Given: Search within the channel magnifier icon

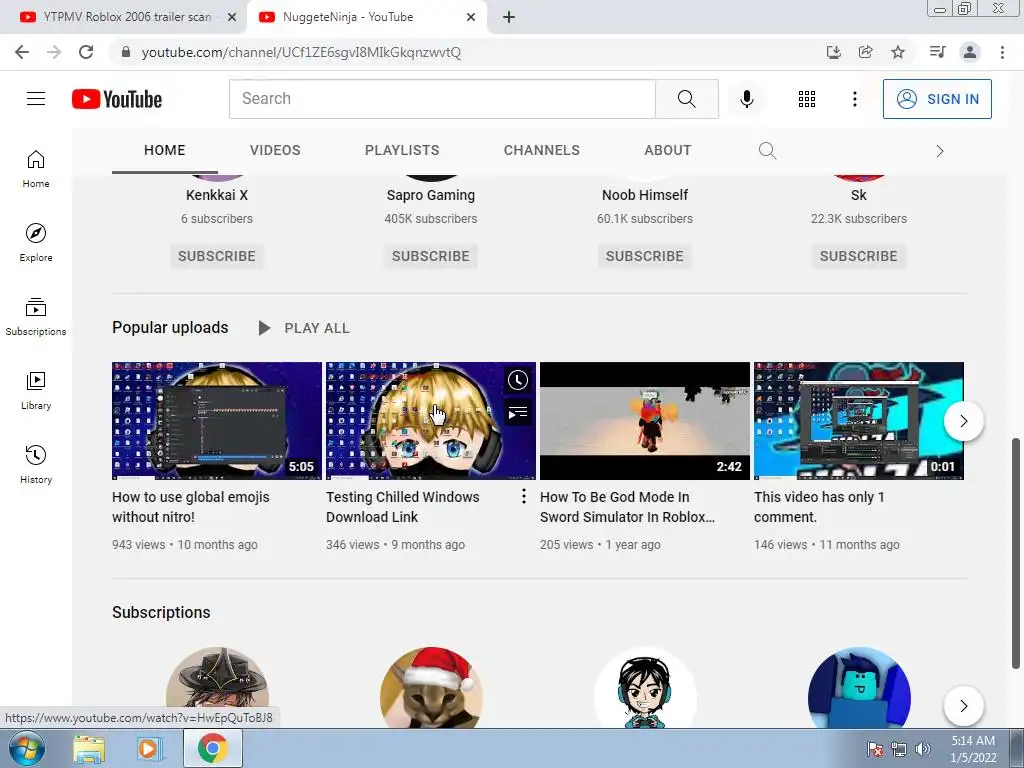Looking at the screenshot, I should pos(767,151).
